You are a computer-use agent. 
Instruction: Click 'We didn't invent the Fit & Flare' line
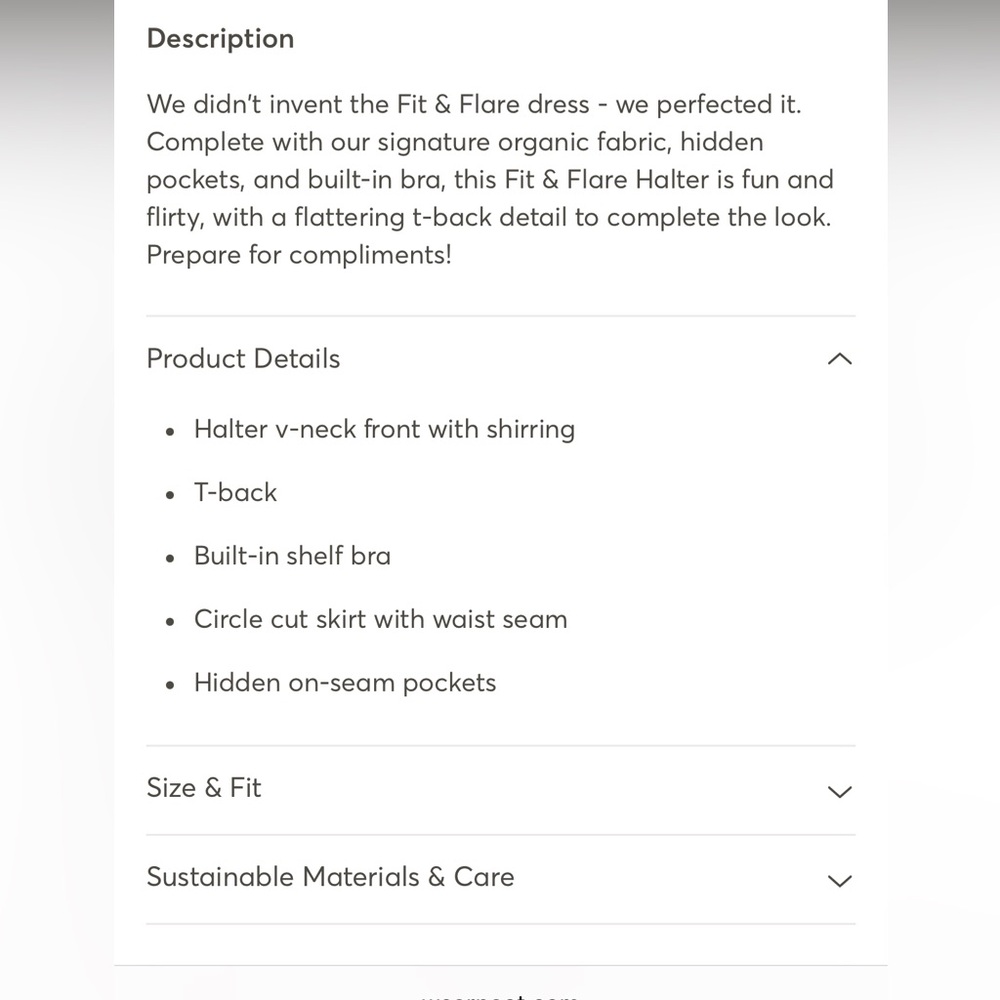368,104
